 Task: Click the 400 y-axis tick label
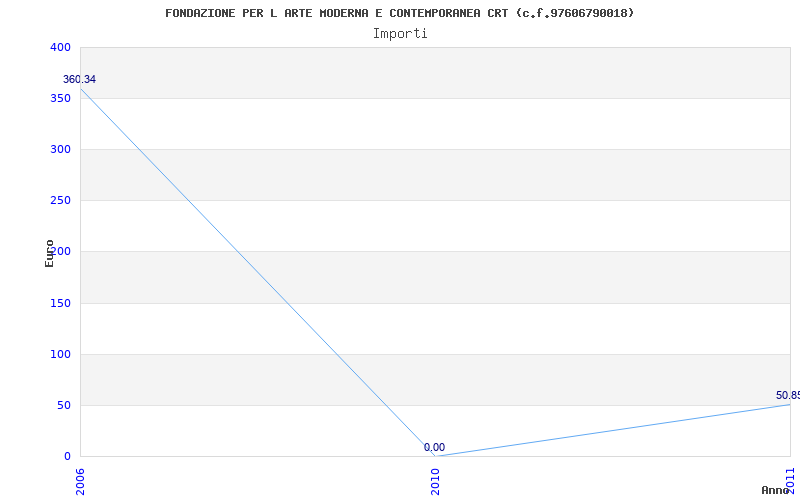pyautogui.click(x=60, y=47)
